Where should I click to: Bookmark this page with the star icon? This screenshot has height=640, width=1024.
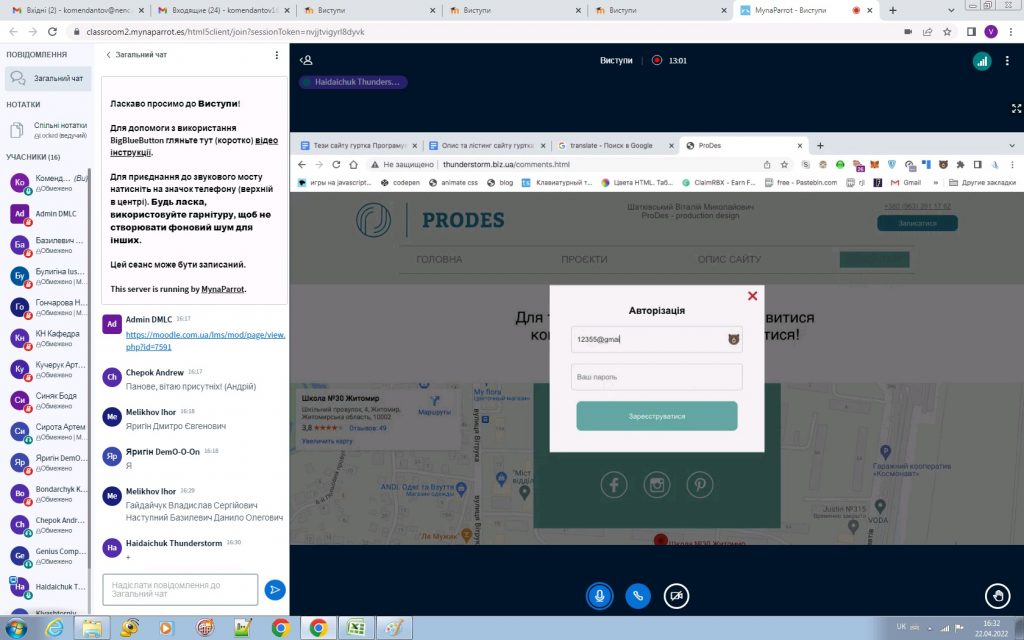pyautogui.click(x=947, y=31)
